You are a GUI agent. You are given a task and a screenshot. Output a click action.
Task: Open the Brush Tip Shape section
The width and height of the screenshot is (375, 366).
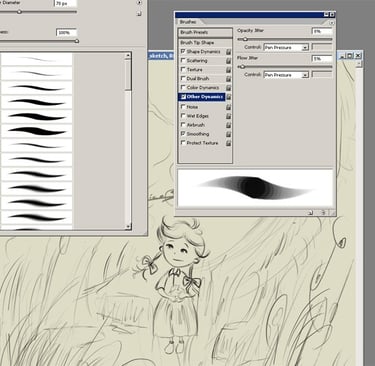tap(205, 43)
